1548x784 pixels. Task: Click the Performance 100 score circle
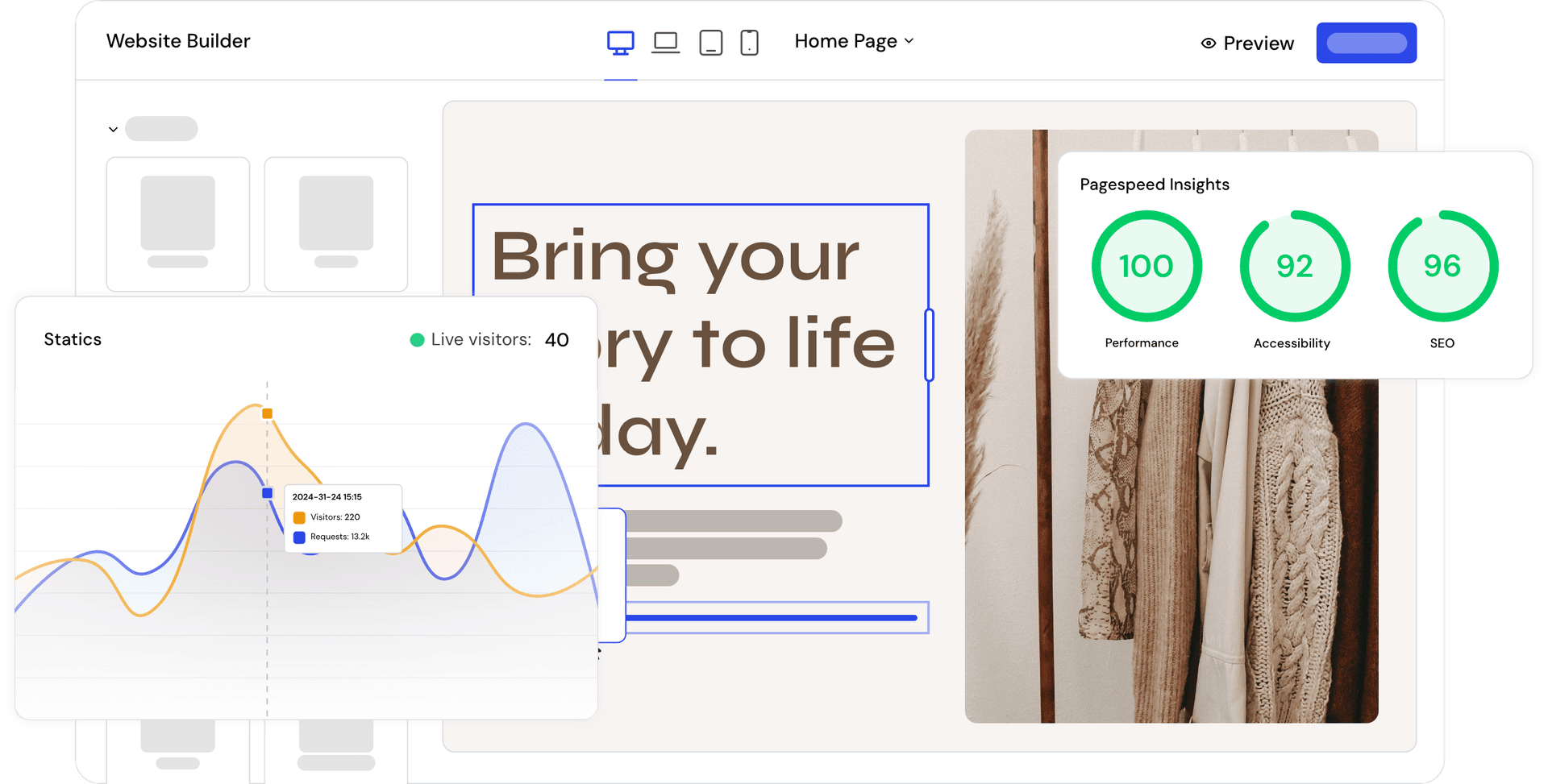coord(1146,266)
